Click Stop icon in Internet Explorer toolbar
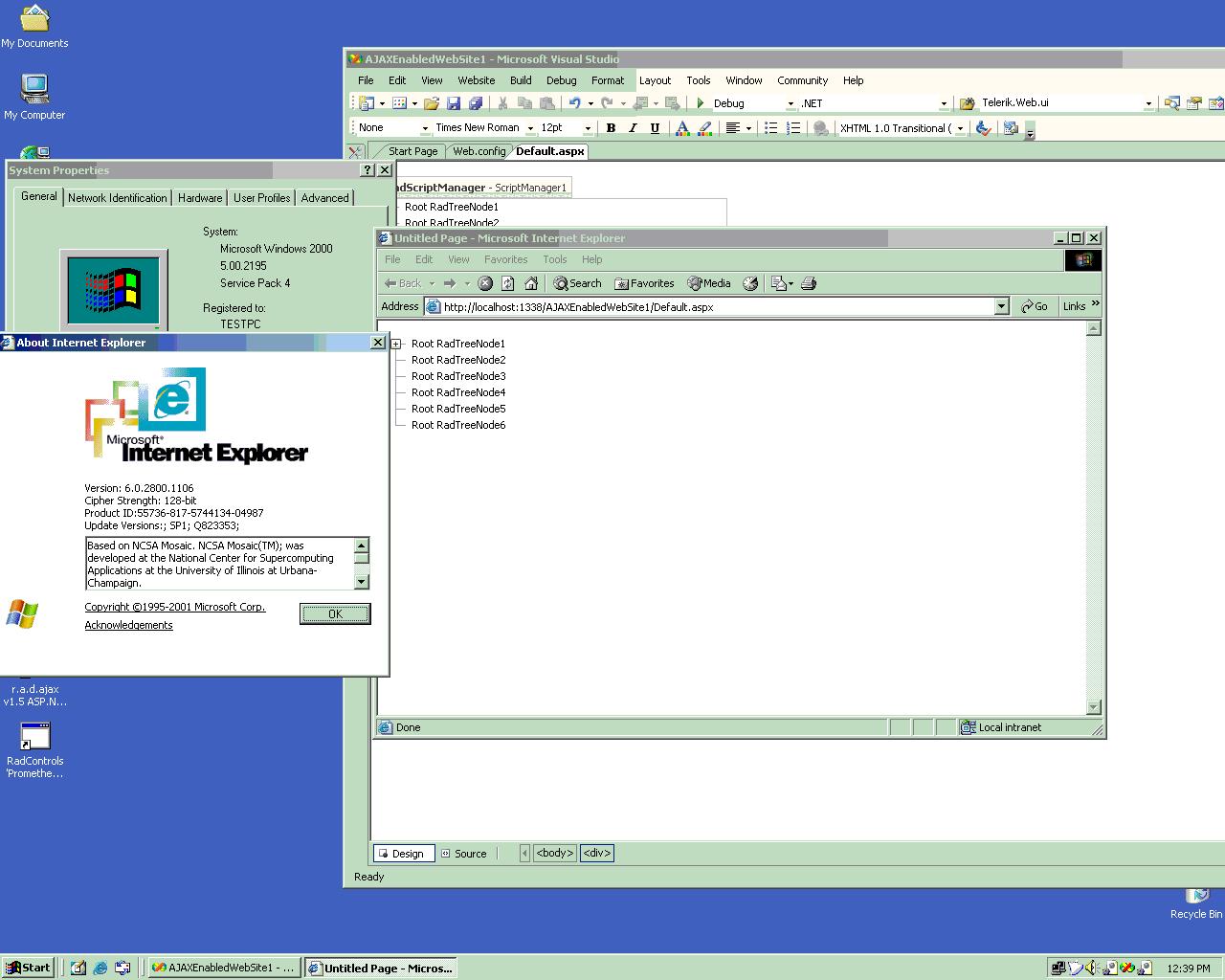This screenshot has width=1225, height=980. coord(485,283)
